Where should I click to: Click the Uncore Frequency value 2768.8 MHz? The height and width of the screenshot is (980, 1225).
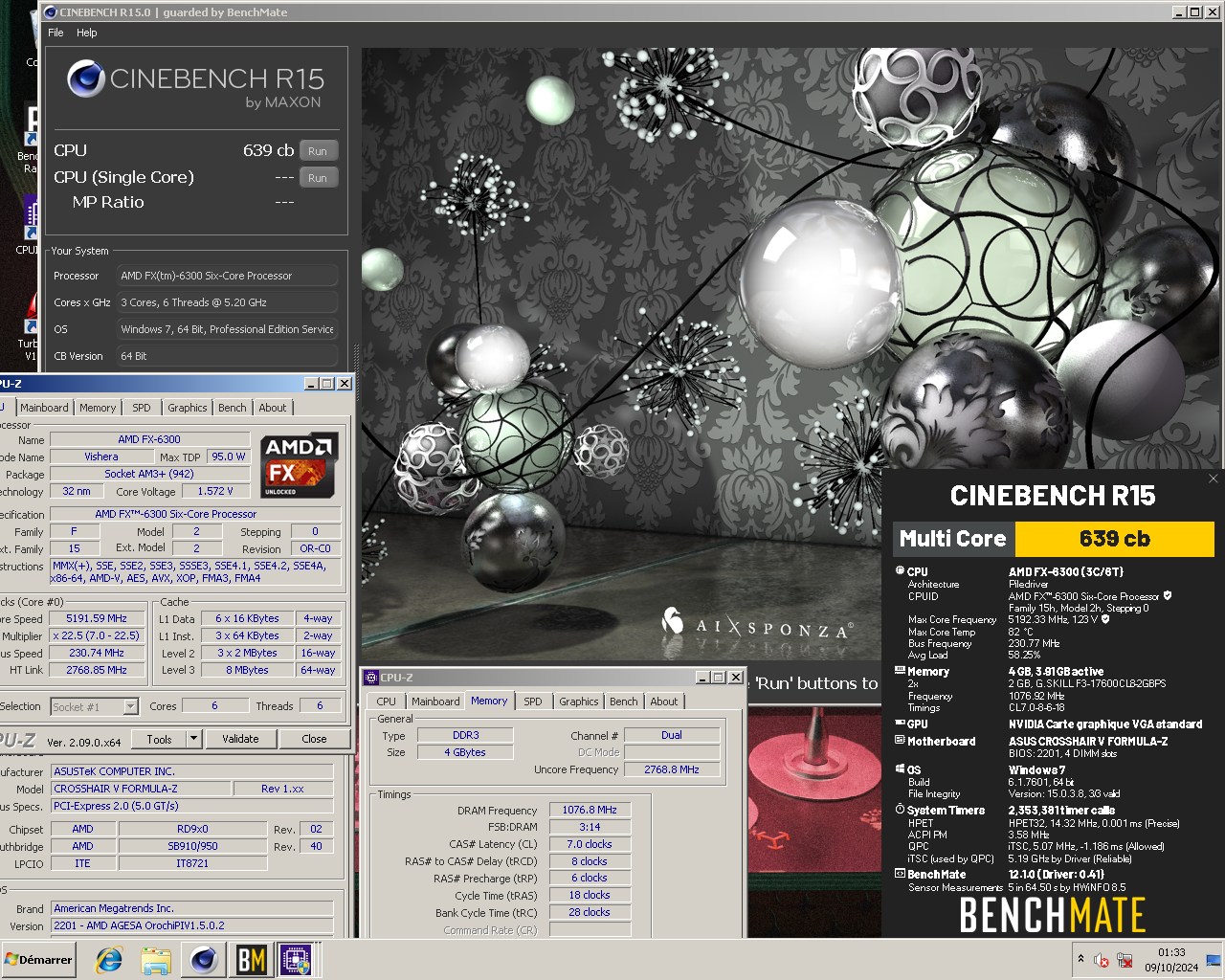click(672, 769)
